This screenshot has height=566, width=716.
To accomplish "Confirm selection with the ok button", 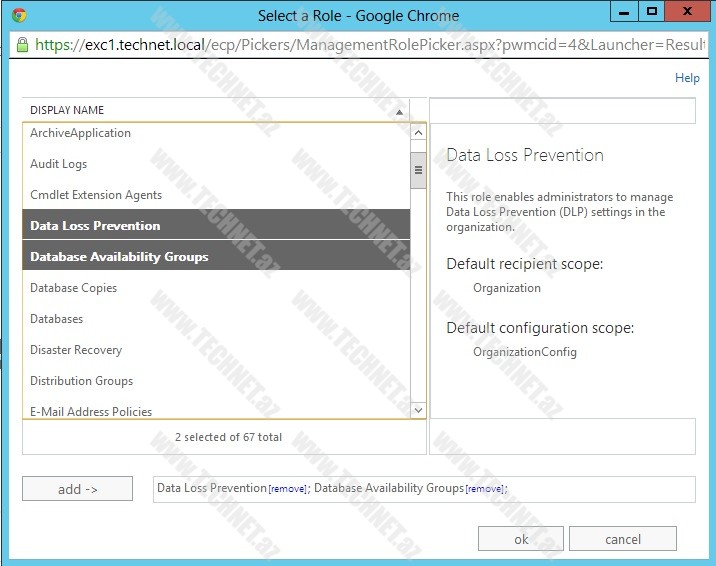I will coord(521,539).
